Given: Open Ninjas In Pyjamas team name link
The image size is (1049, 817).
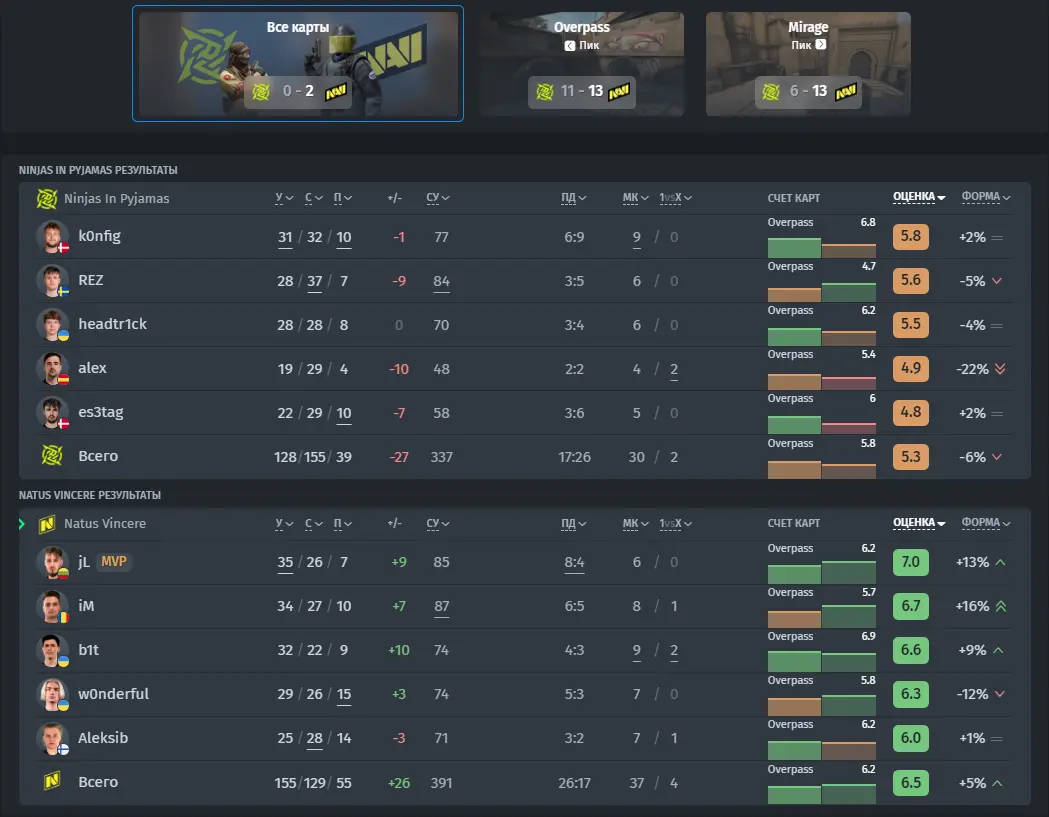Looking at the screenshot, I should (116, 199).
